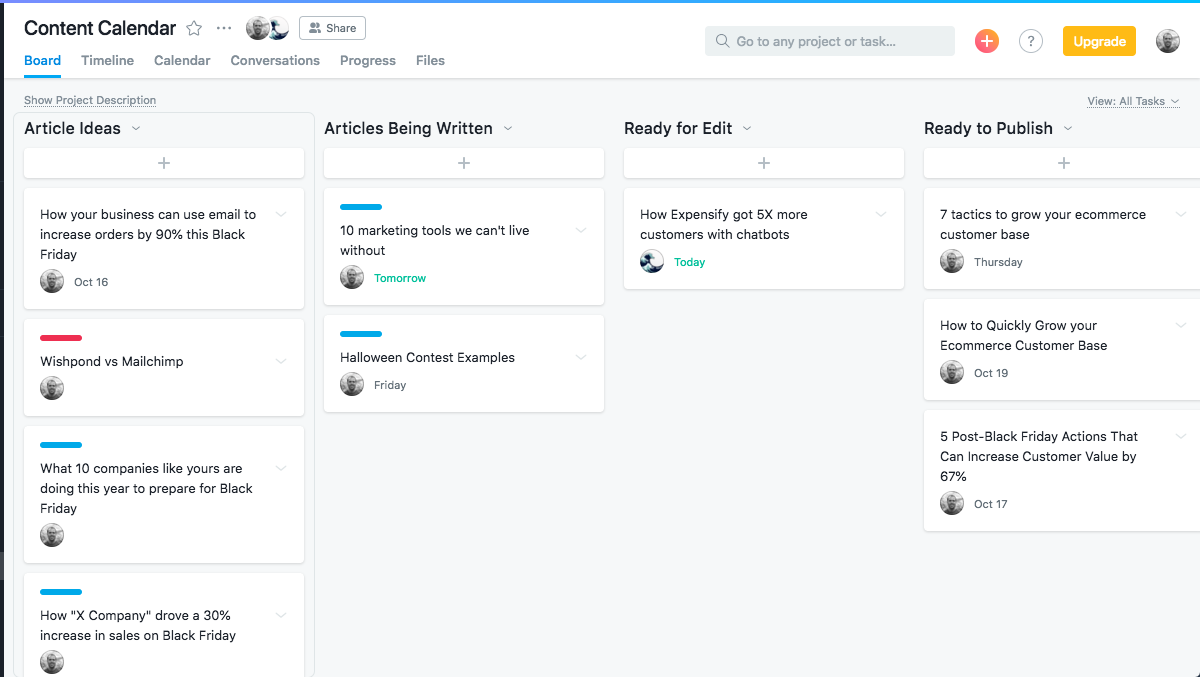Click the blue tag on What 10 companies card
Image resolution: width=1200 pixels, height=677 pixels.
coord(61,445)
